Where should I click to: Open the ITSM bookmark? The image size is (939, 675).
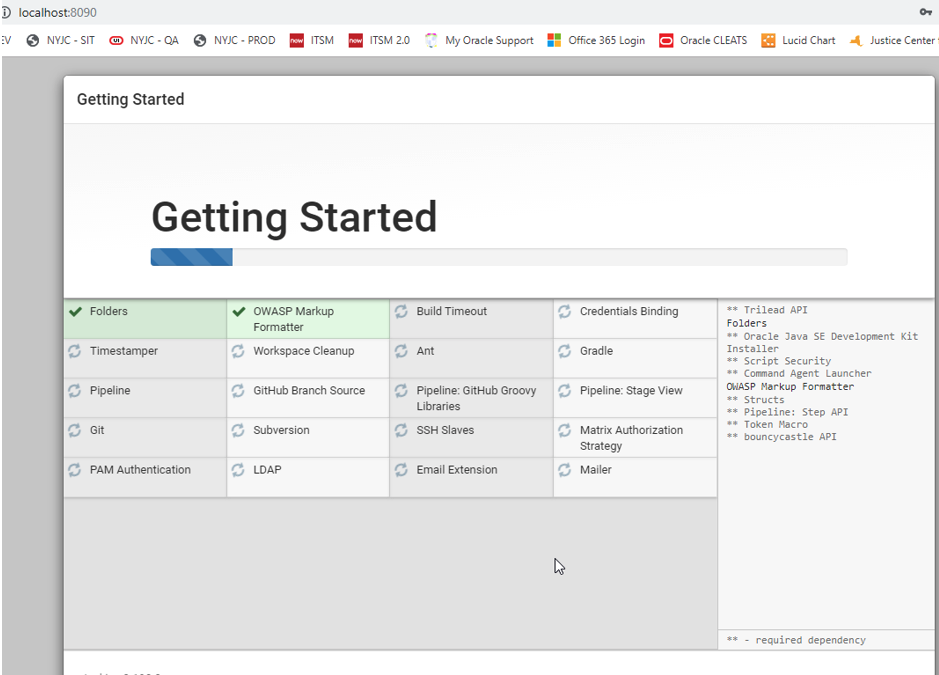(311, 40)
